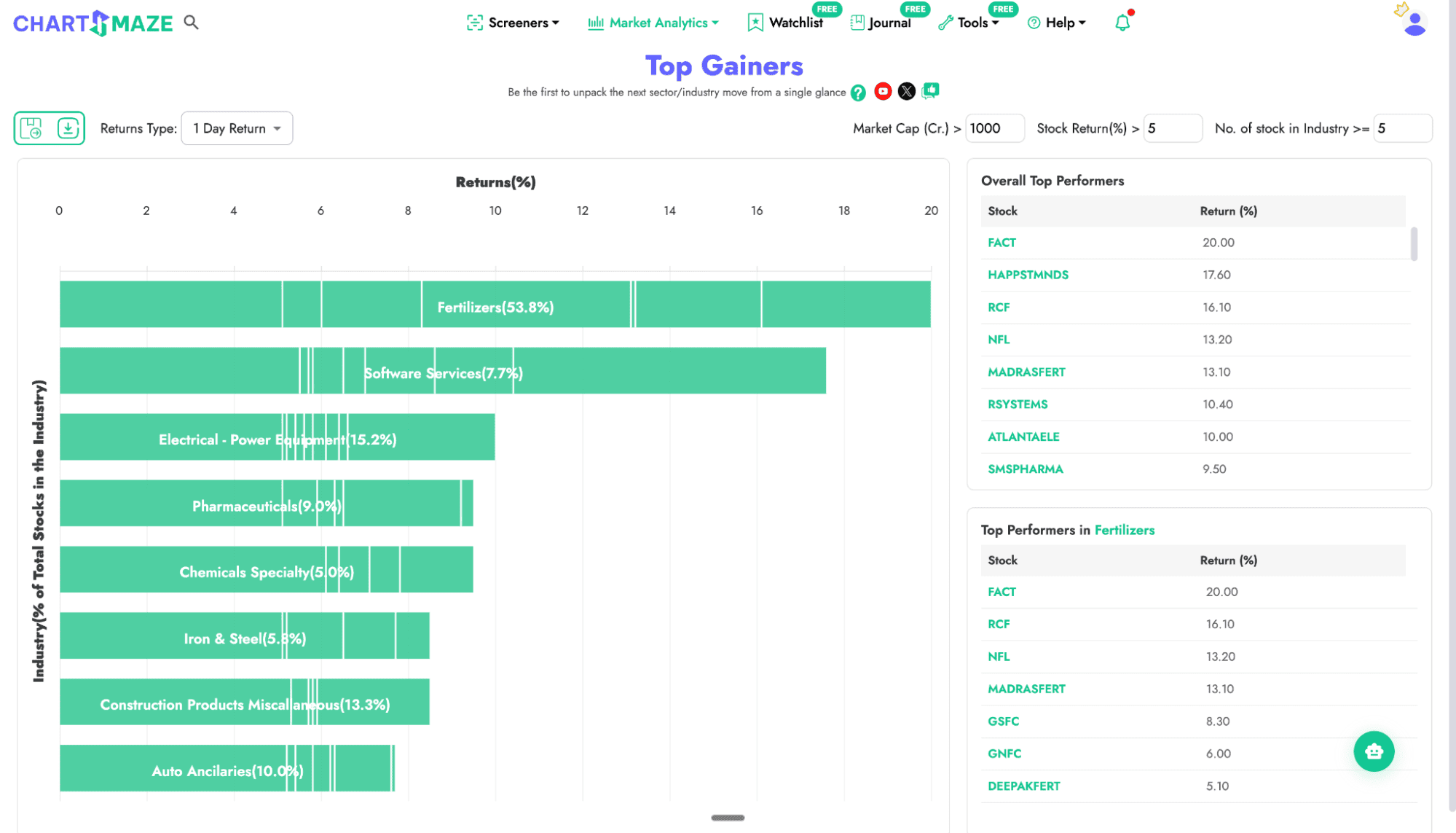Select the Fertilizers(53.8%) bar

[x=495, y=304]
